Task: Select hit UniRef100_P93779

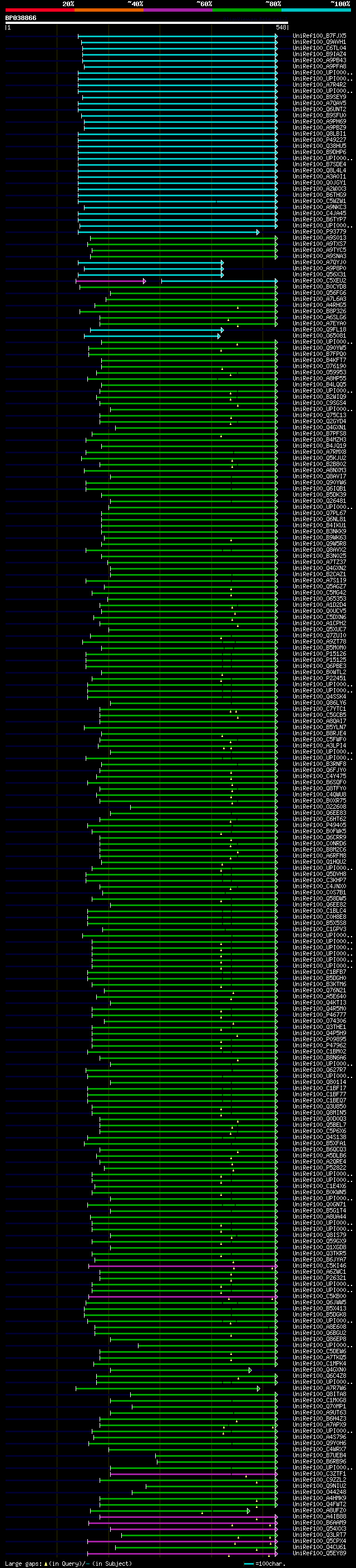Action: pyautogui.click(x=319, y=232)
